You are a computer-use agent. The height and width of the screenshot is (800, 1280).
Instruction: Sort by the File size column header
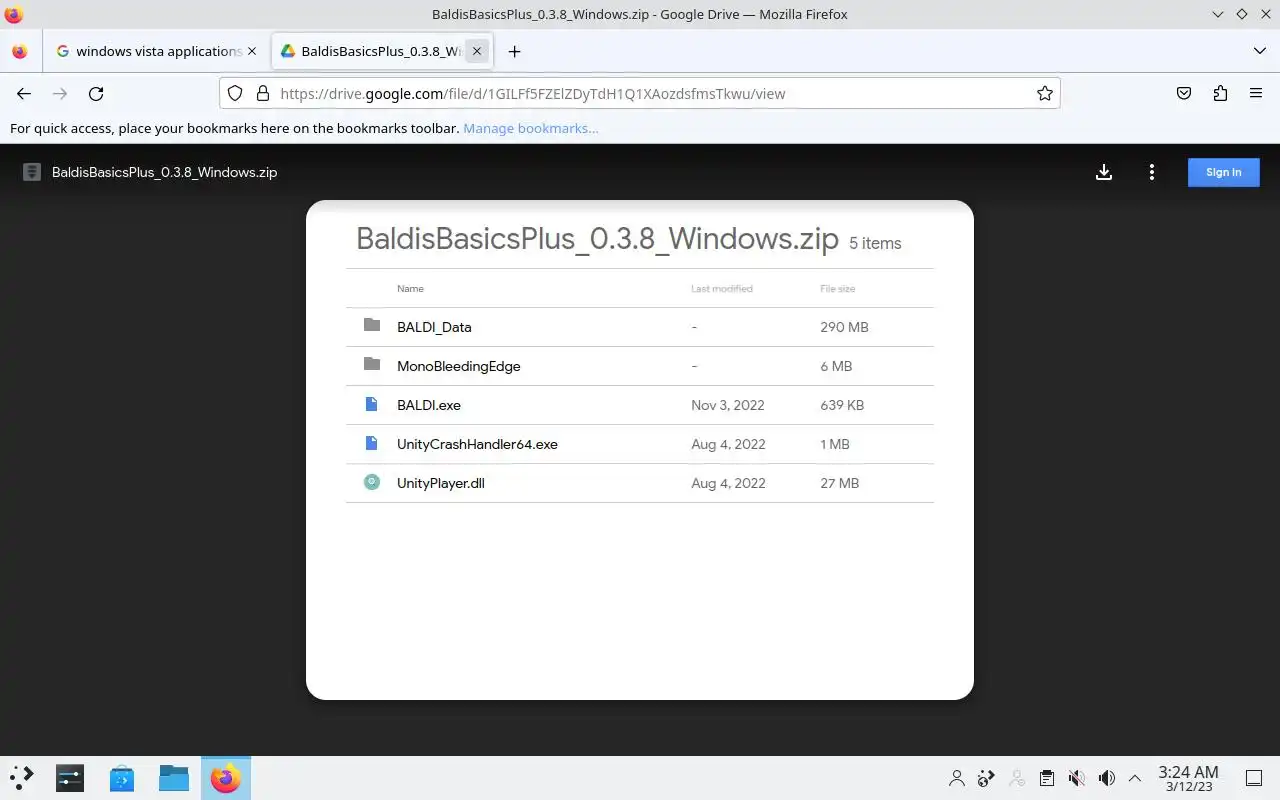coord(838,288)
